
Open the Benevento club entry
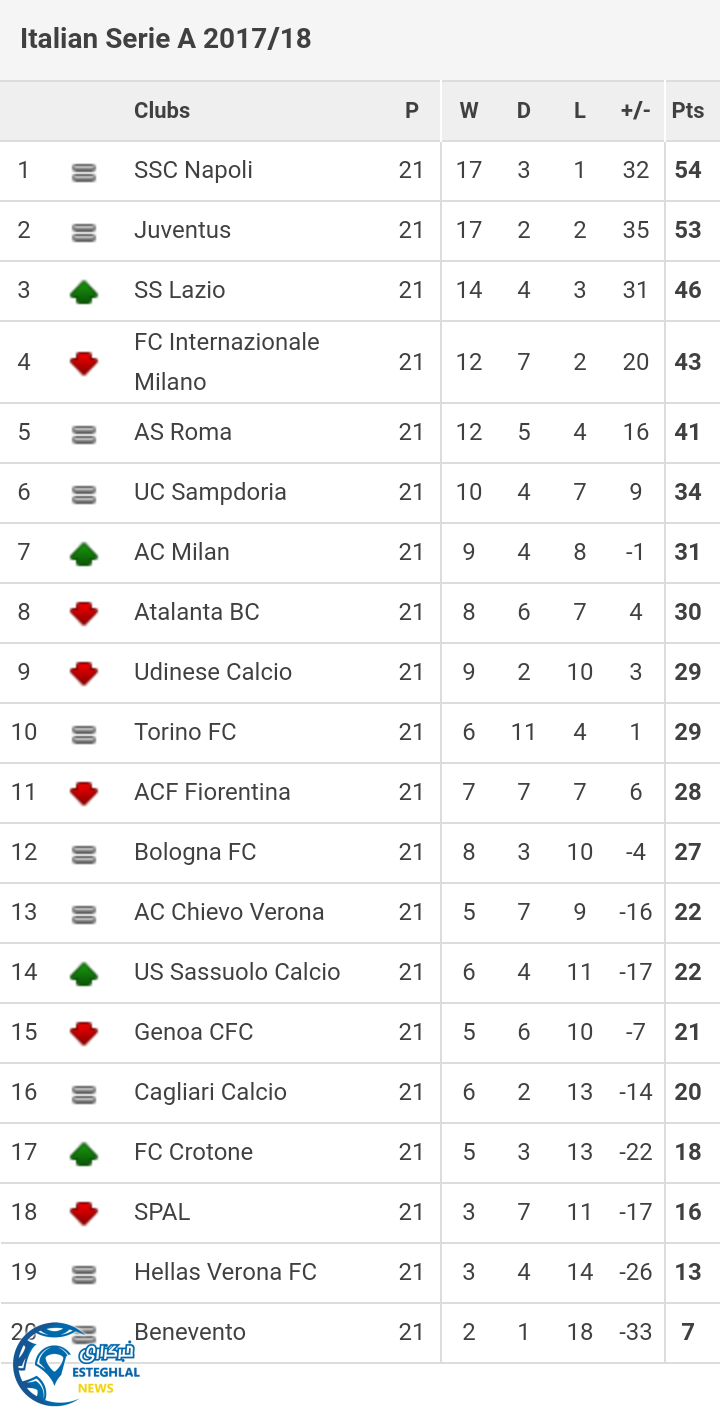click(x=190, y=1332)
